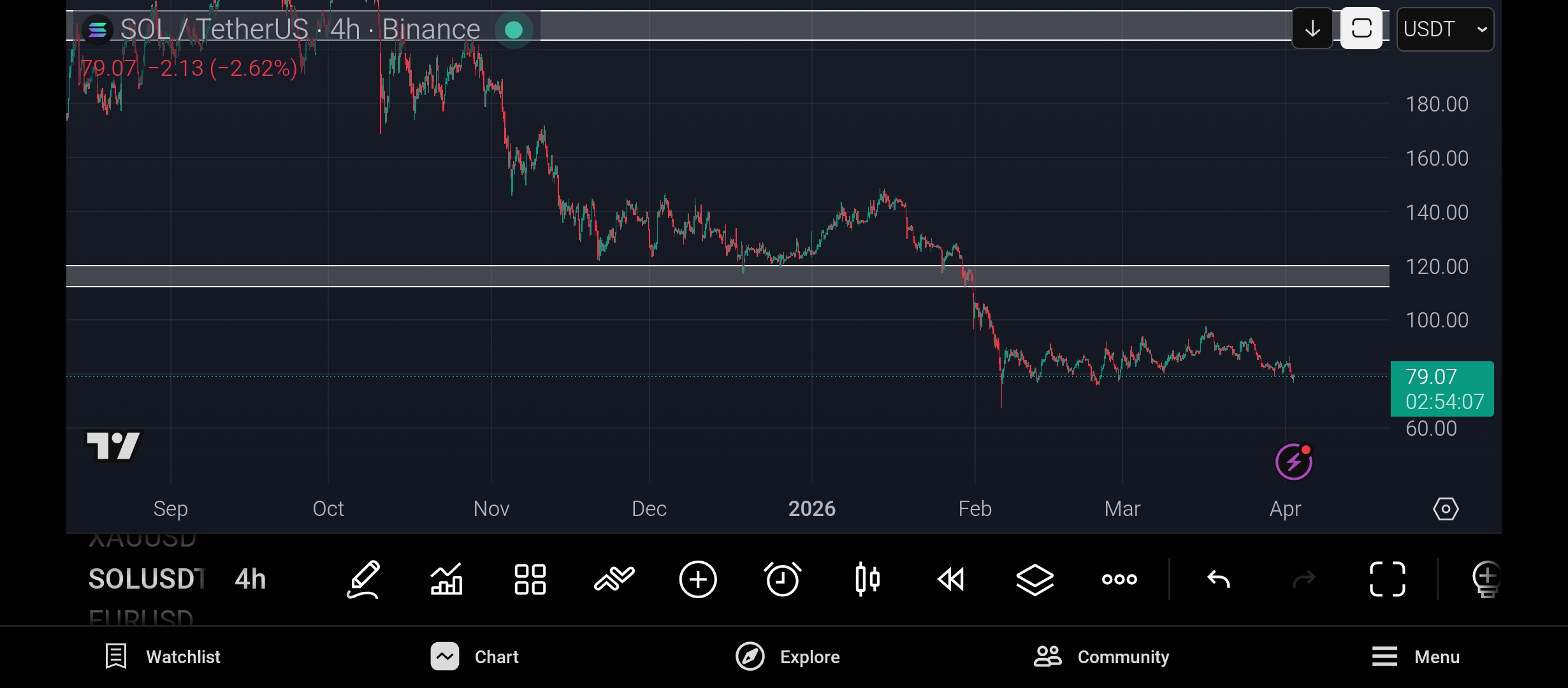
Task: Switch to the Watchlist tab
Action: tap(163, 657)
